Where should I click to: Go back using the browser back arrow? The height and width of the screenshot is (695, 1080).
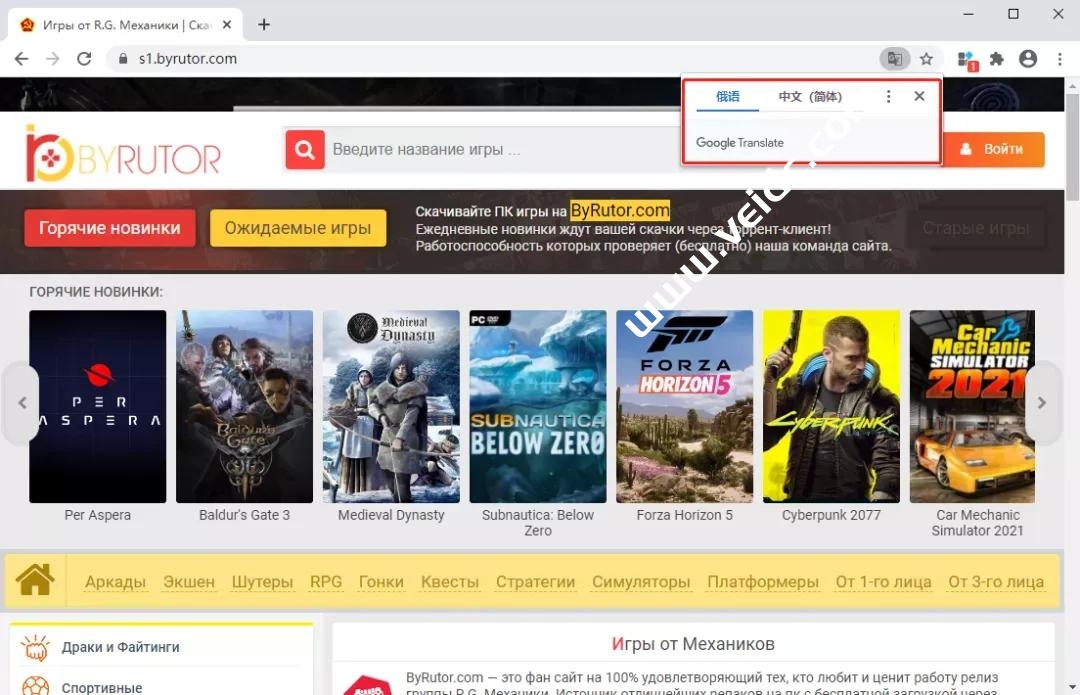coord(21,59)
